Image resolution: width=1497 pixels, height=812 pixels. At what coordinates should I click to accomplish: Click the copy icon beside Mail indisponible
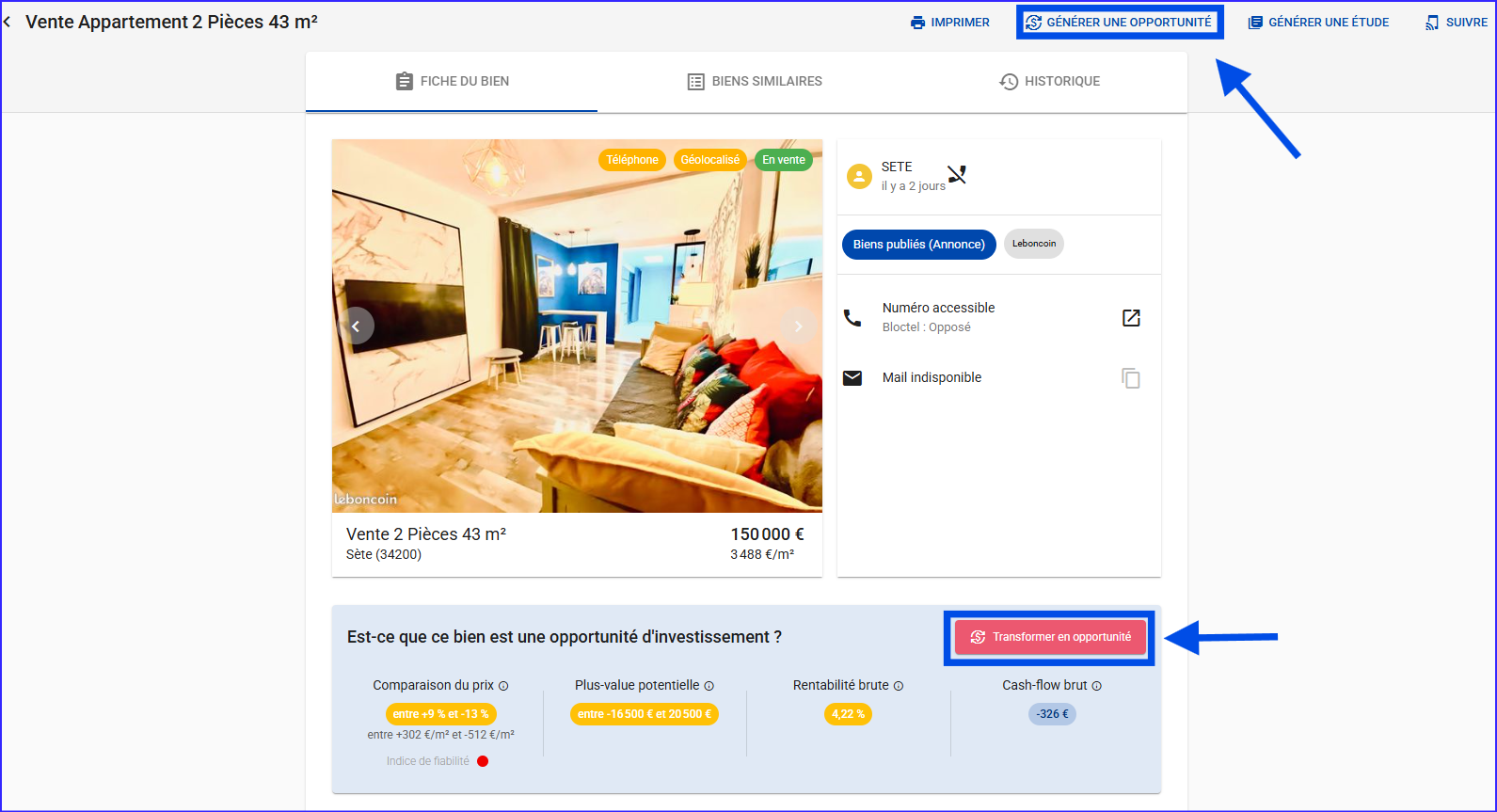click(x=1131, y=378)
